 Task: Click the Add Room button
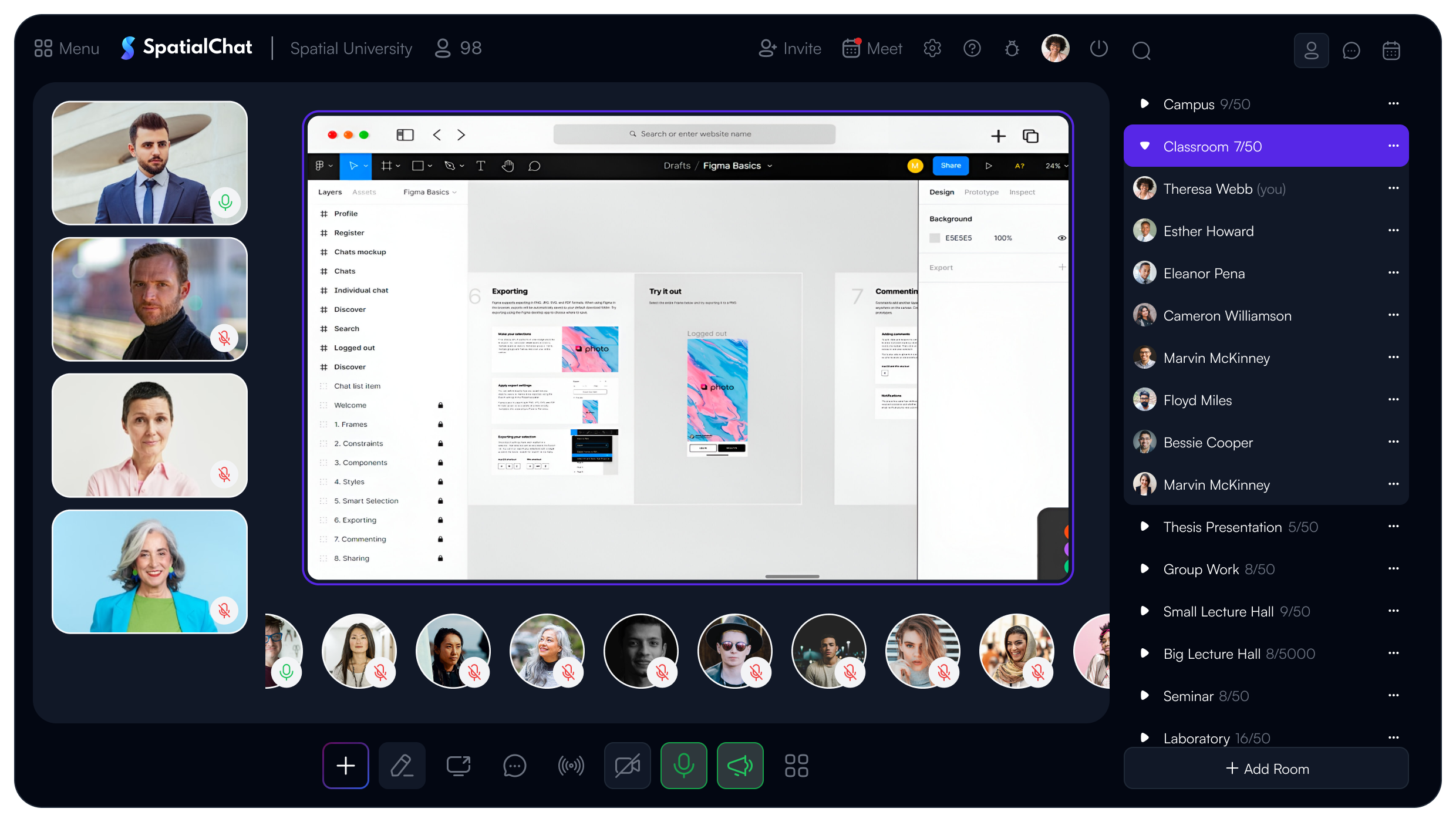click(x=1266, y=768)
